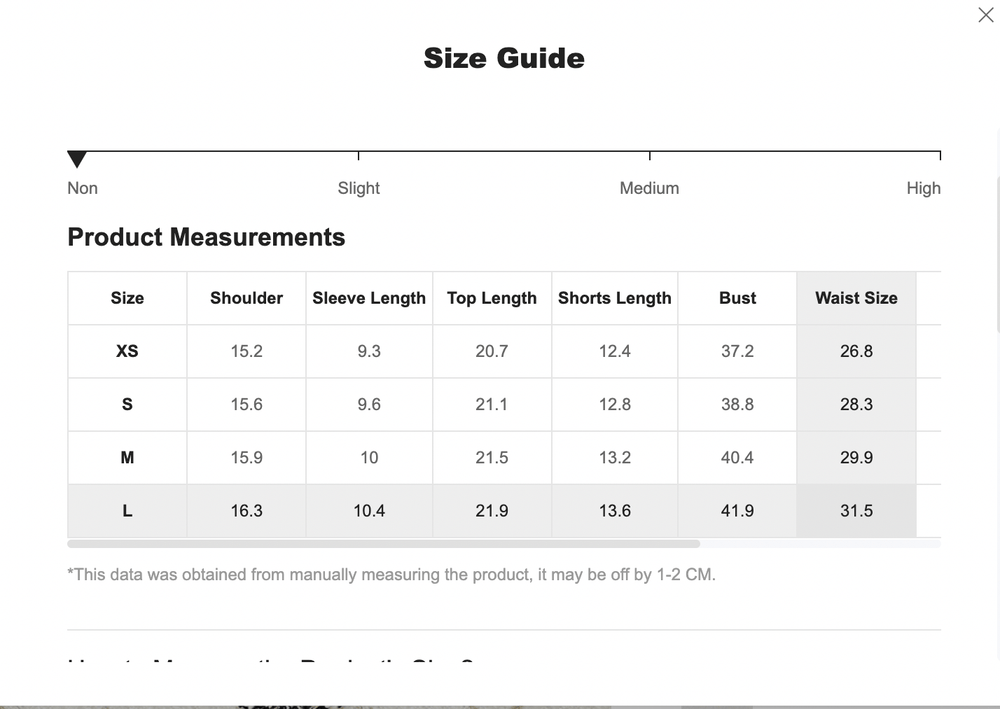Image resolution: width=1000 pixels, height=709 pixels.
Task: Click L bust value 41.9
Action: click(x=737, y=511)
